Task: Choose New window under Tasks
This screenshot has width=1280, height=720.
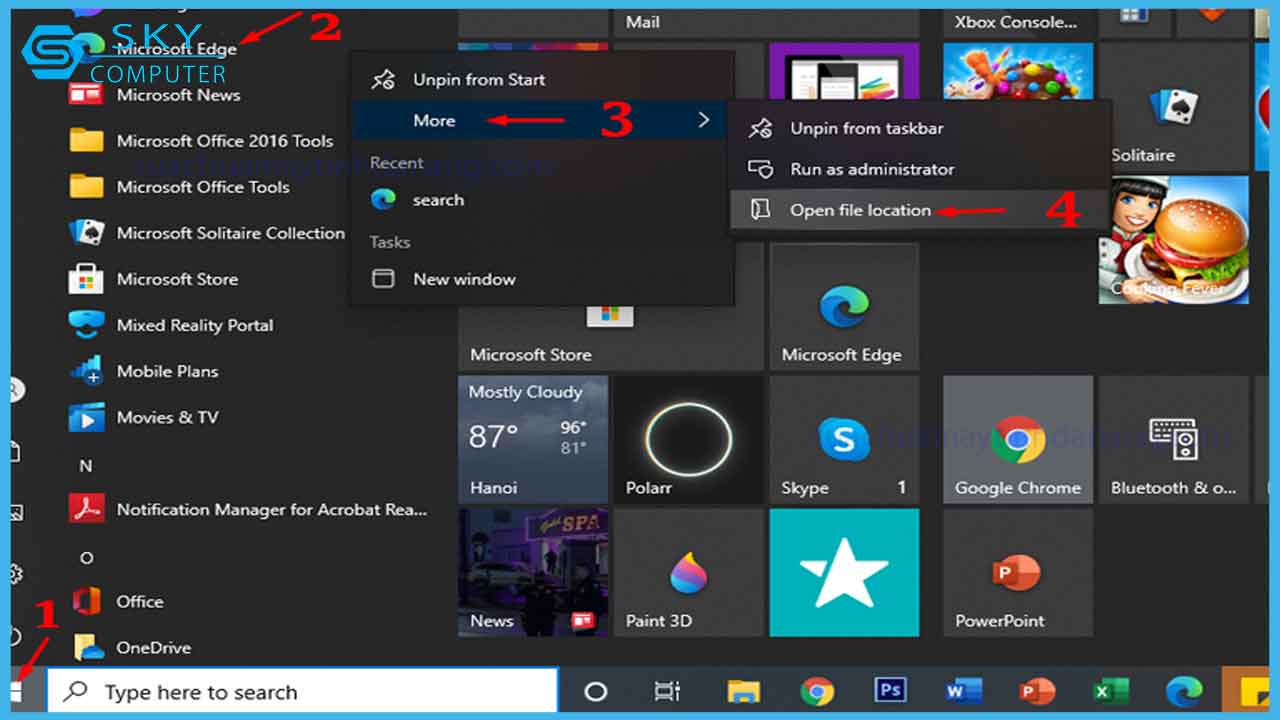Action: coord(542,279)
